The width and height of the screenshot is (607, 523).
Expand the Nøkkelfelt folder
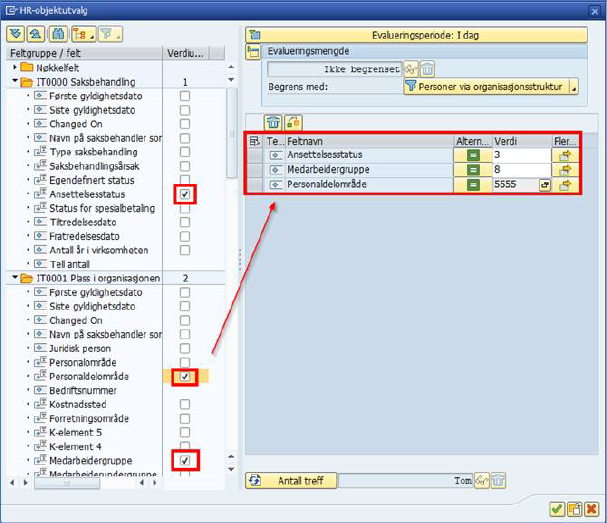click(x=15, y=67)
